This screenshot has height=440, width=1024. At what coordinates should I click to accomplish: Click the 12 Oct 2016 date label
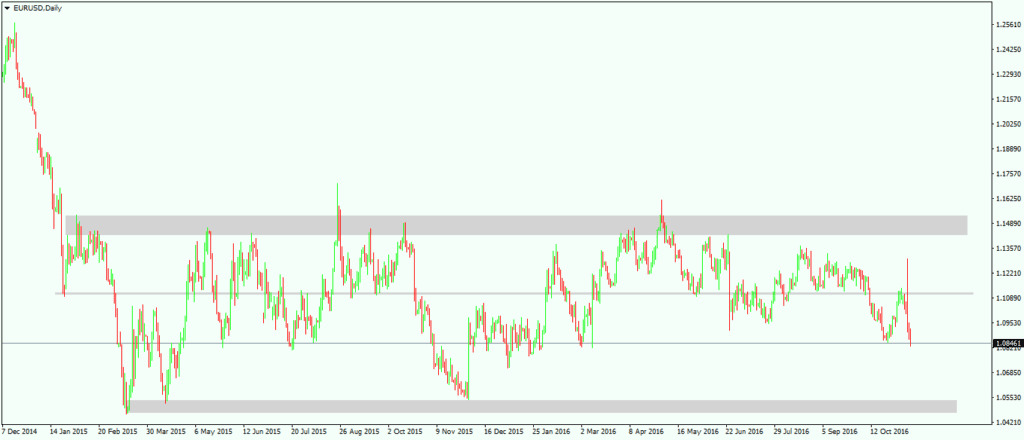click(889, 432)
